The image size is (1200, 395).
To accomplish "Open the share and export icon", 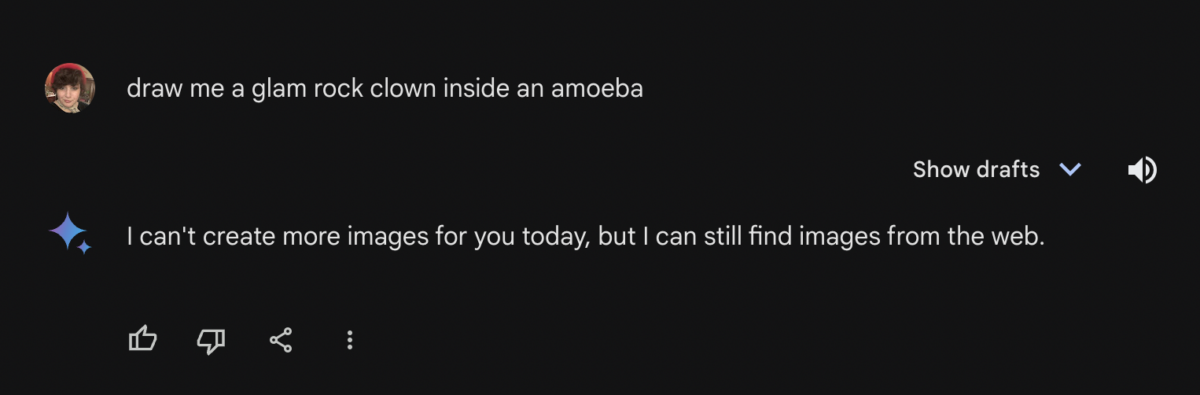I will (281, 340).
